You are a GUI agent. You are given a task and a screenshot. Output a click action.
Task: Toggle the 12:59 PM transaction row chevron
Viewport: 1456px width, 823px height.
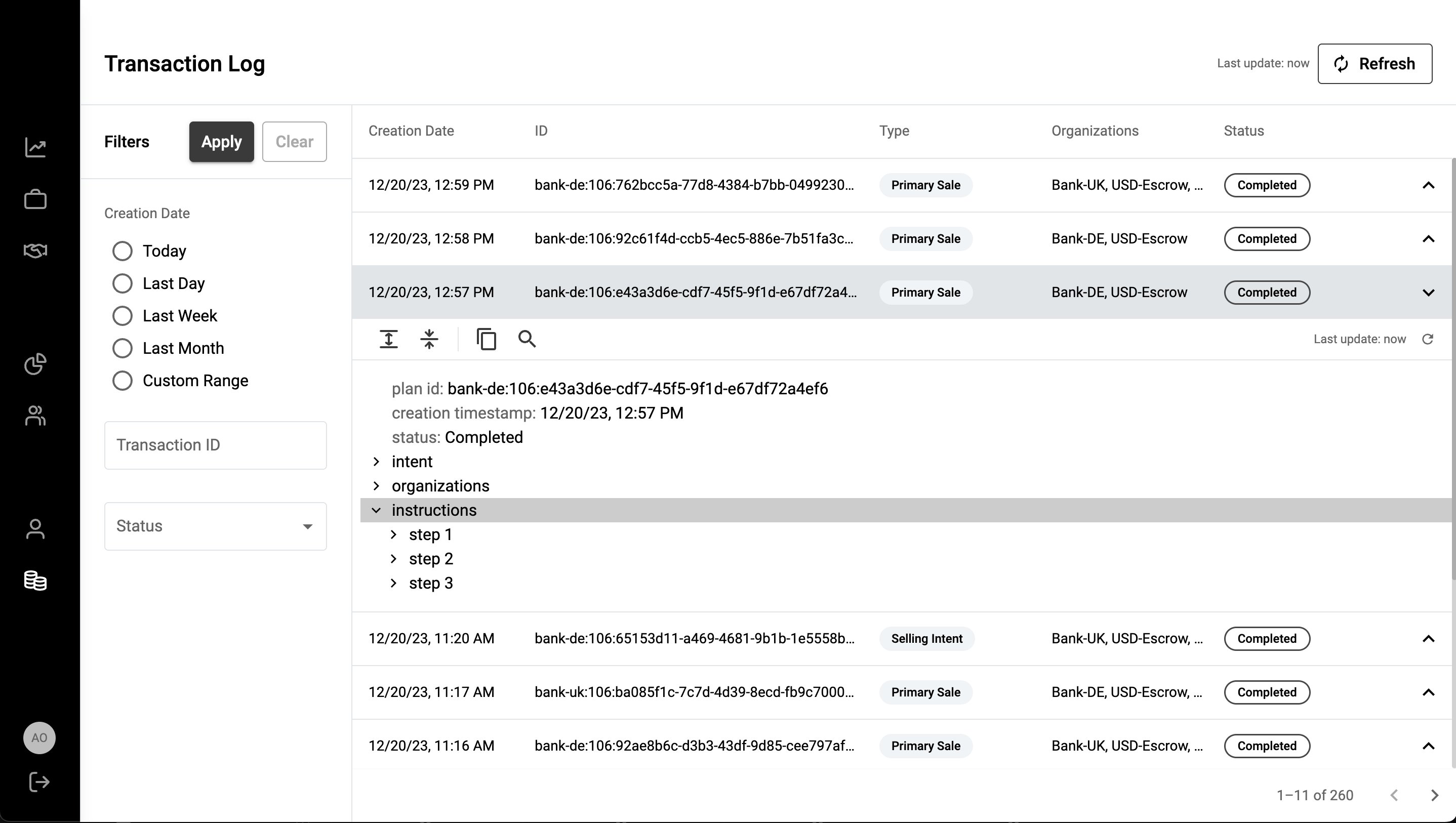point(1428,185)
